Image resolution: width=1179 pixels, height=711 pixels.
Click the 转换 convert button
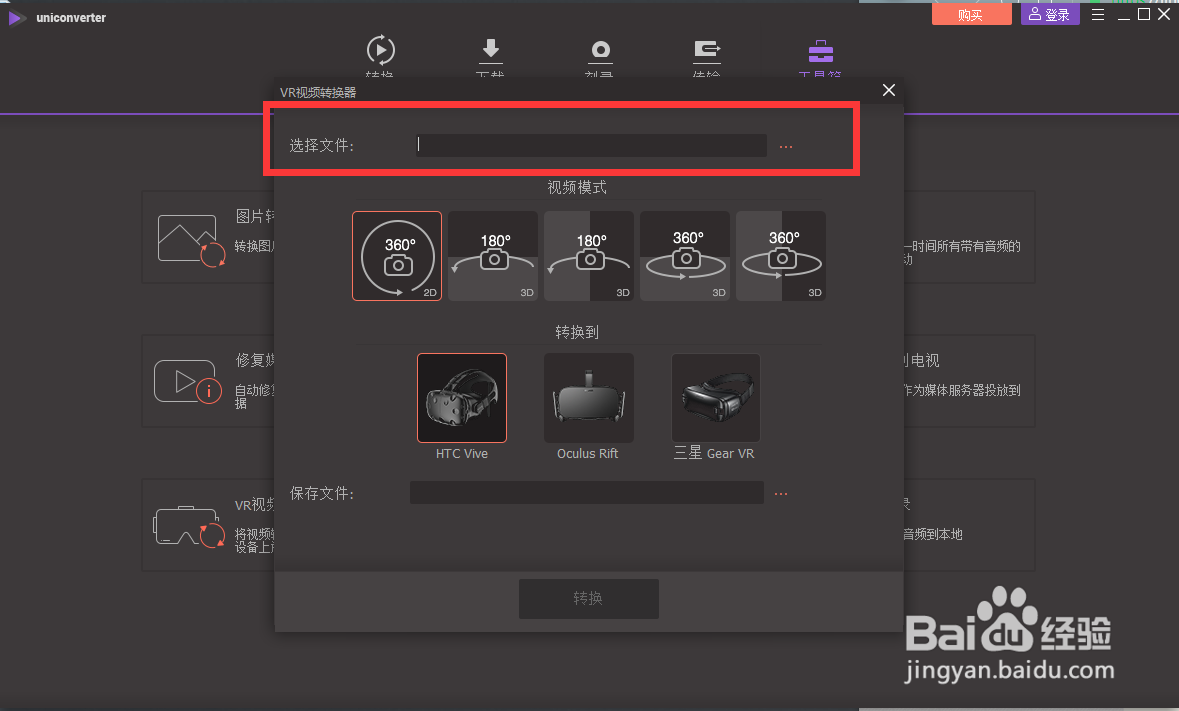click(x=589, y=598)
